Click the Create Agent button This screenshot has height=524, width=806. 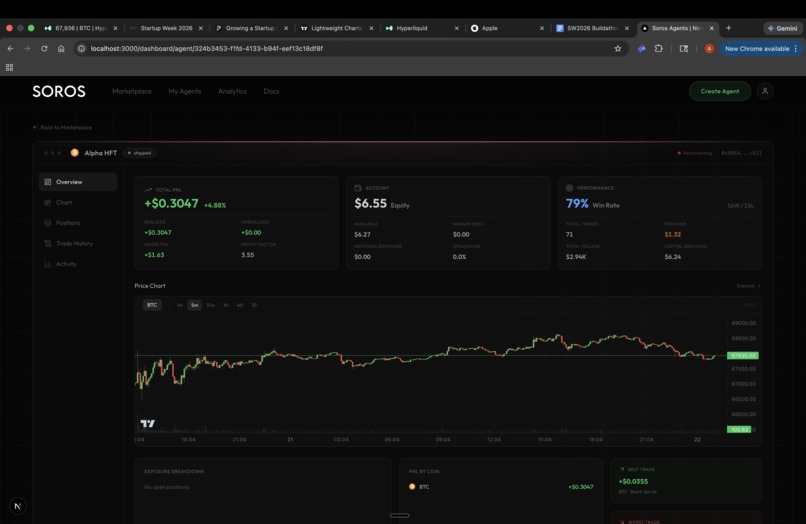tap(720, 91)
